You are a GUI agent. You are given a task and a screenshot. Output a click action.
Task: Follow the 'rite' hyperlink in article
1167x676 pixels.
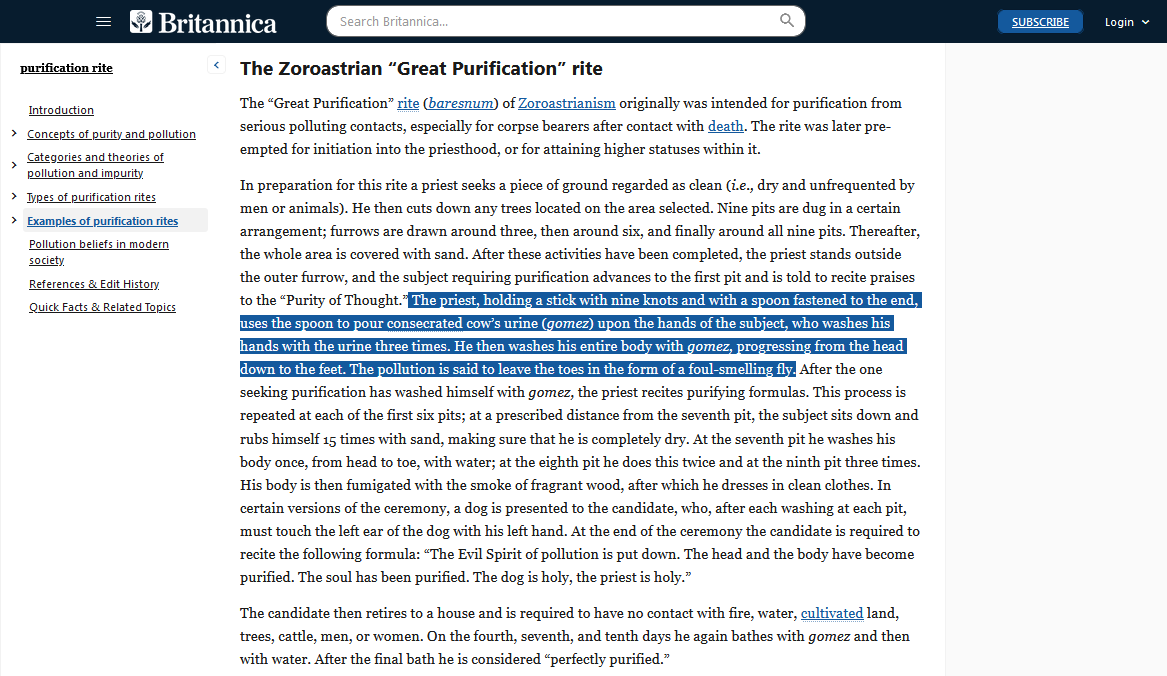coord(408,103)
